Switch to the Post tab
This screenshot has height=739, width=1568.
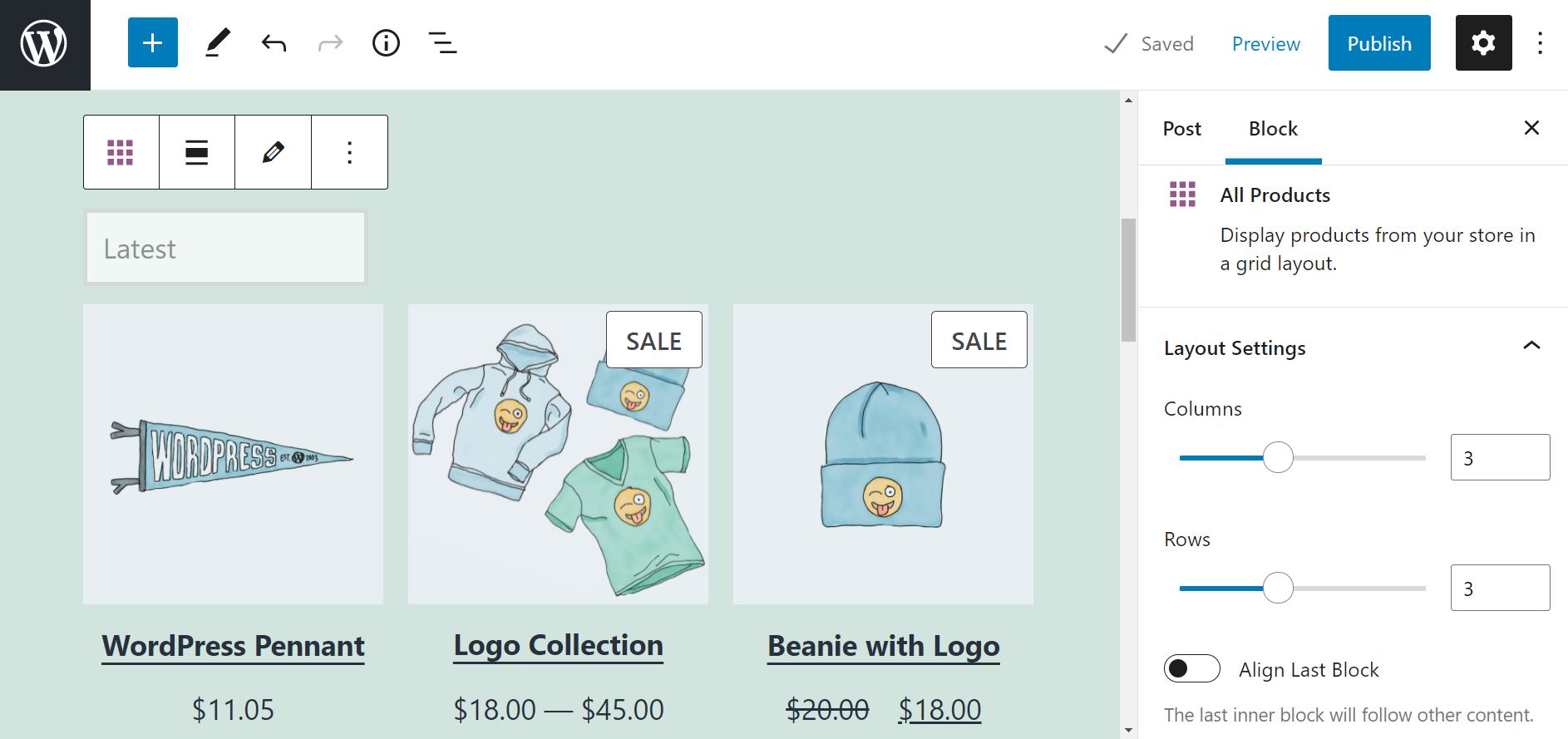point(1181,129)
